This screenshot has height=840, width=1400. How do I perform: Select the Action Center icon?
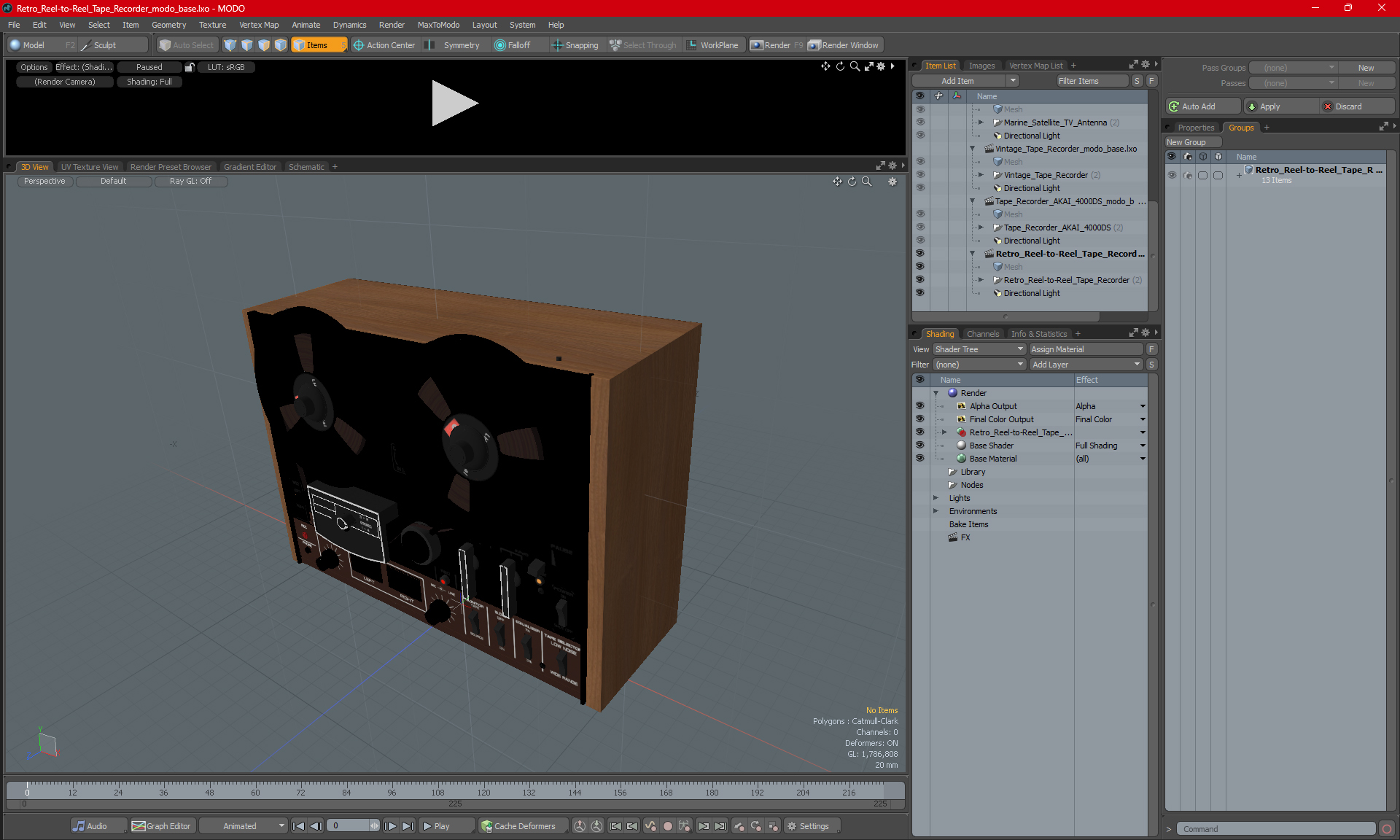click(359, 45)
